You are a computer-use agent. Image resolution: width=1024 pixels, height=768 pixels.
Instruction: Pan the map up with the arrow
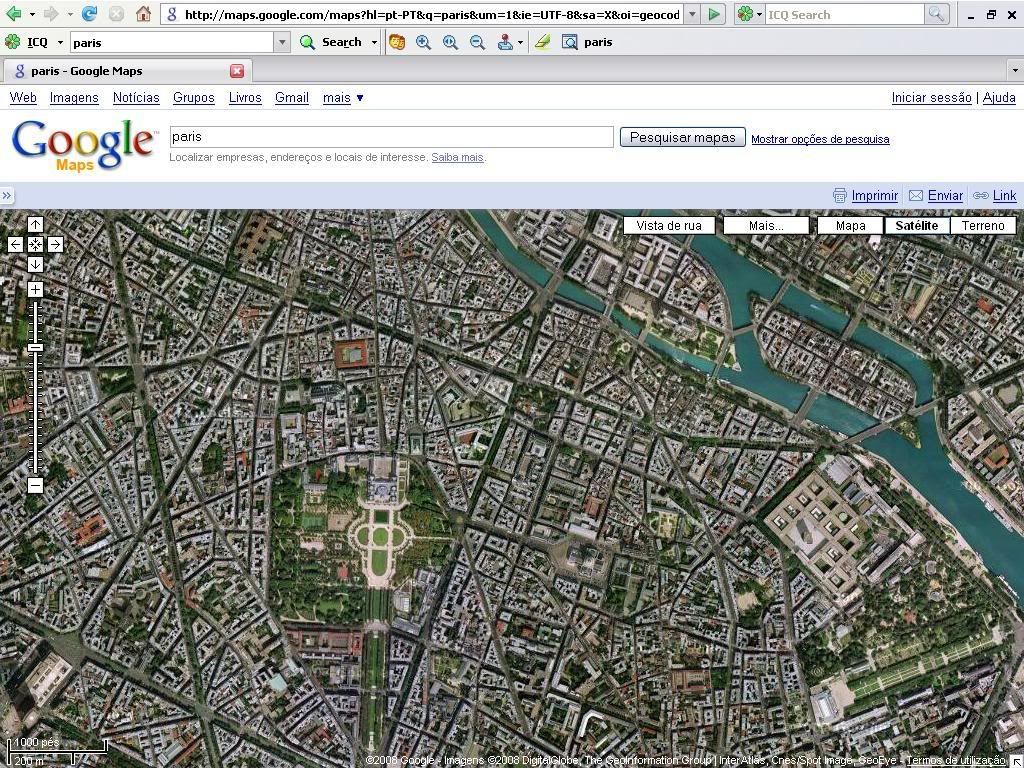(35, 225)
